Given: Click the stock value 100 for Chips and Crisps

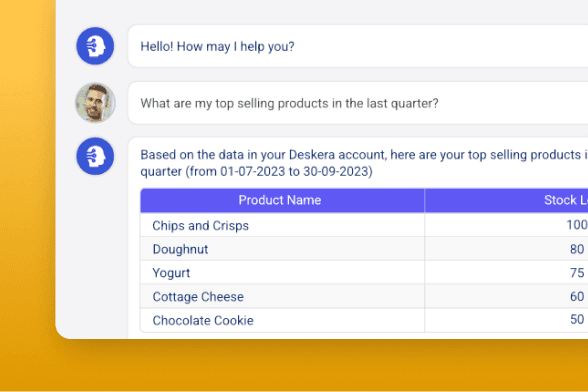Looking at the screenshot, I should pyautogui.click(x=577, y=225).
